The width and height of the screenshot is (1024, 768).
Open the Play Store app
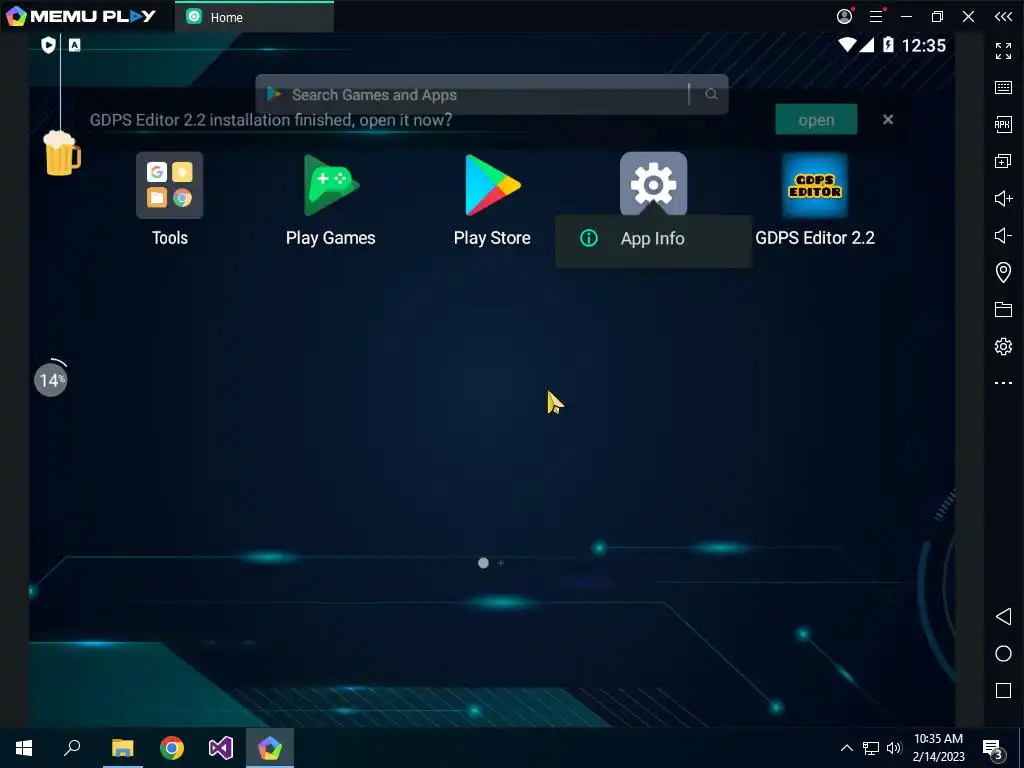492,185
